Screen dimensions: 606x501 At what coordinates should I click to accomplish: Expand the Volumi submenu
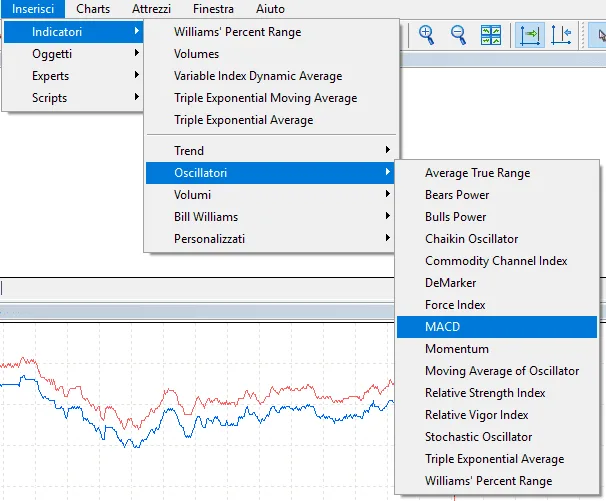click(271, 195)
